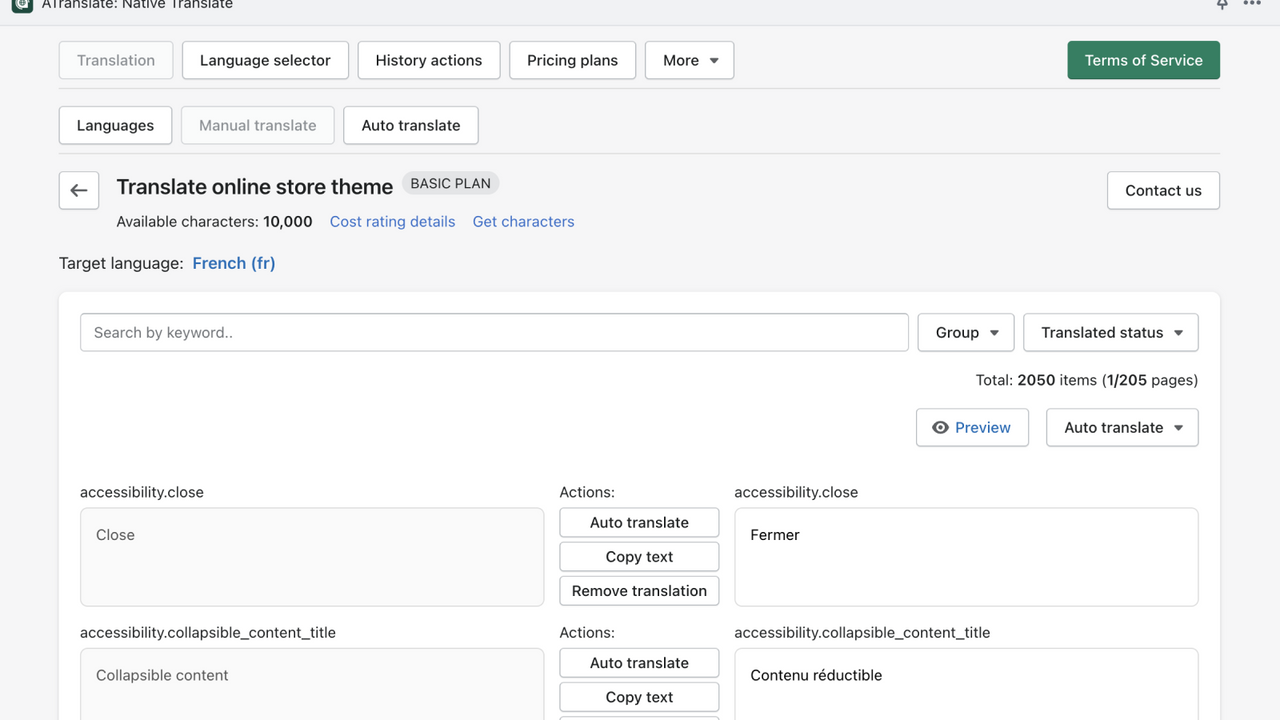Image resolution: width=1280 pixels, height=720 pixels.
Task: Open the Auto translate dropdown beside Preview
Action: pos(1122,427)
